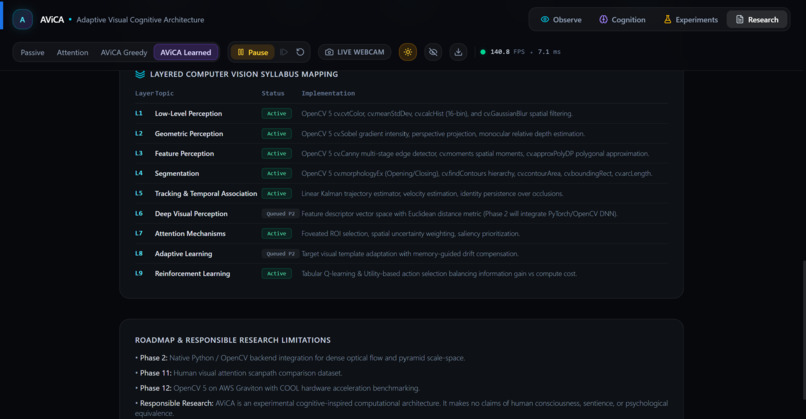Click the layered syllabus mapping icon

click(x=140, y=74)
